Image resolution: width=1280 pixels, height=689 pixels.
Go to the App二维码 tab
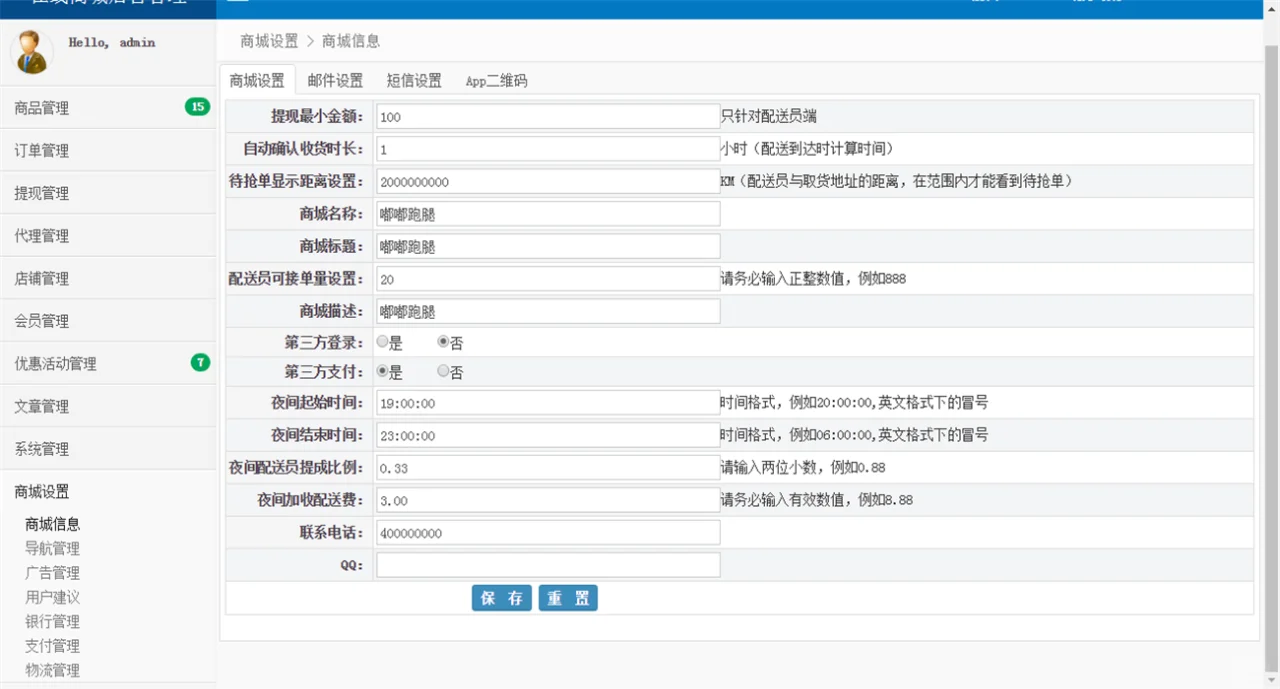pyautogui.click(x=496, y=81)
